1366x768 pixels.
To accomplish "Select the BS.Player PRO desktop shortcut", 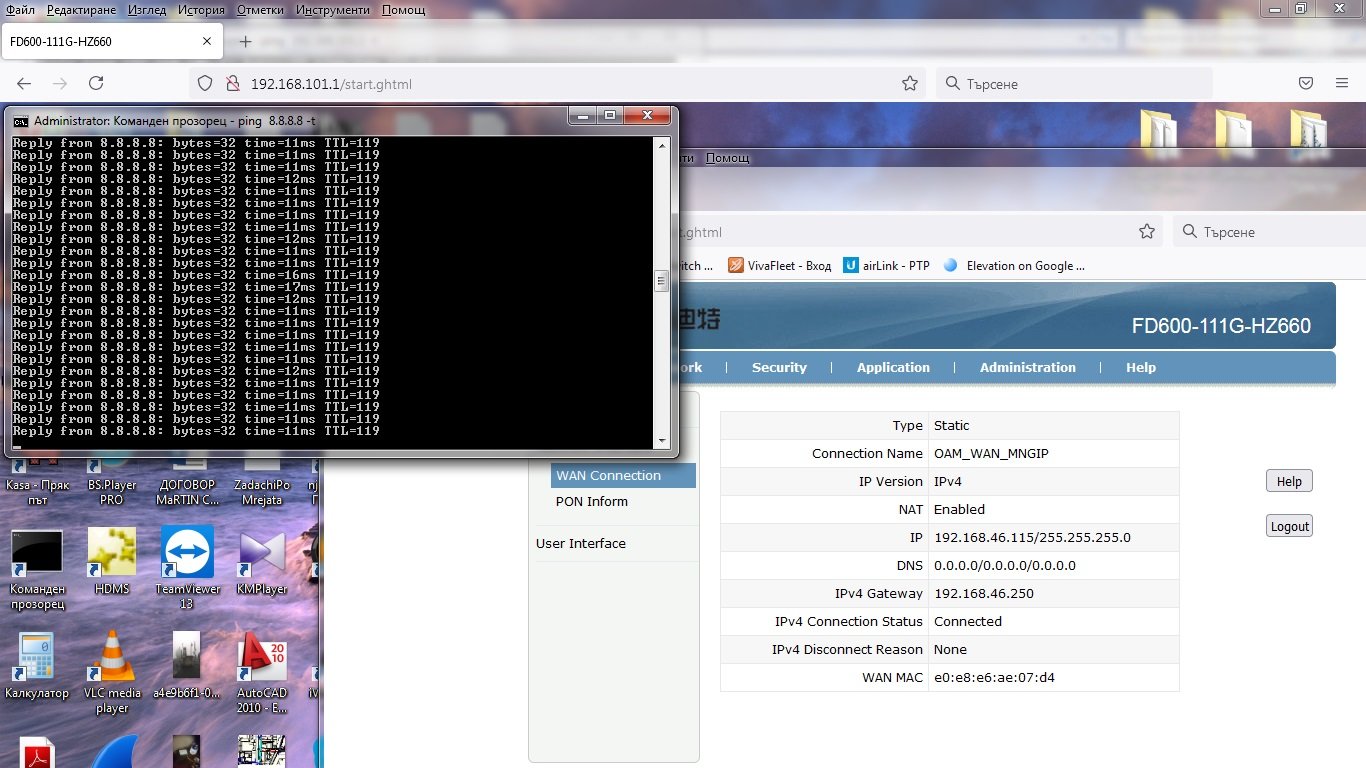I will (x=112, y=483).
